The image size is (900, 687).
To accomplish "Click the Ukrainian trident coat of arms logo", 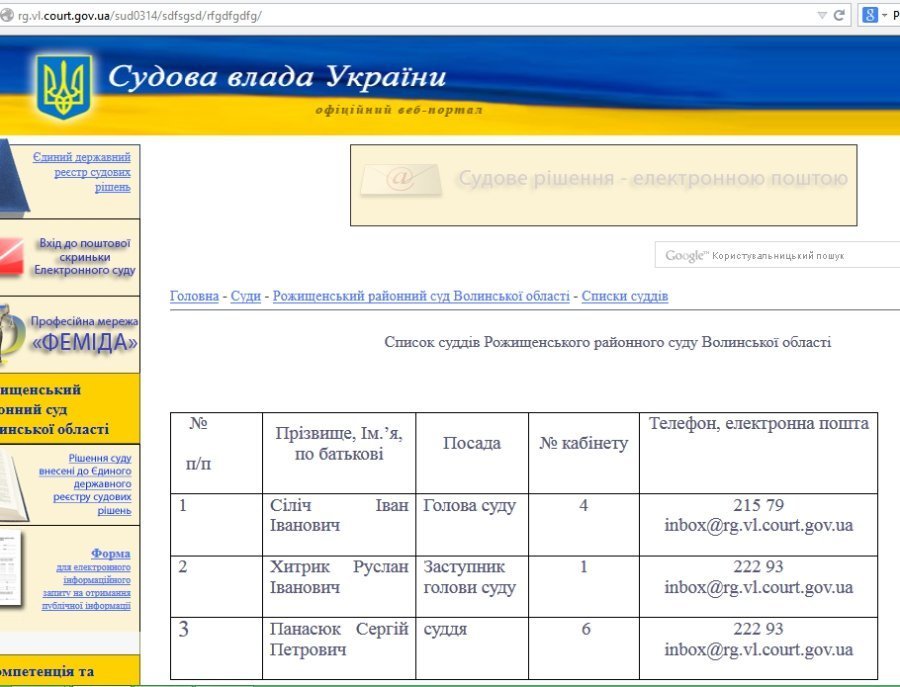I will (64, 85).
